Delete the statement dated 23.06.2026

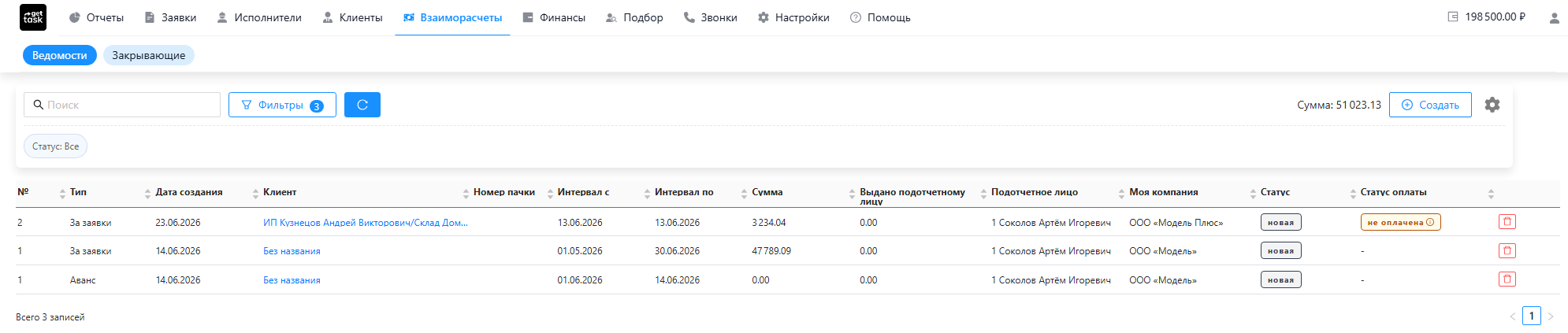1507,222
